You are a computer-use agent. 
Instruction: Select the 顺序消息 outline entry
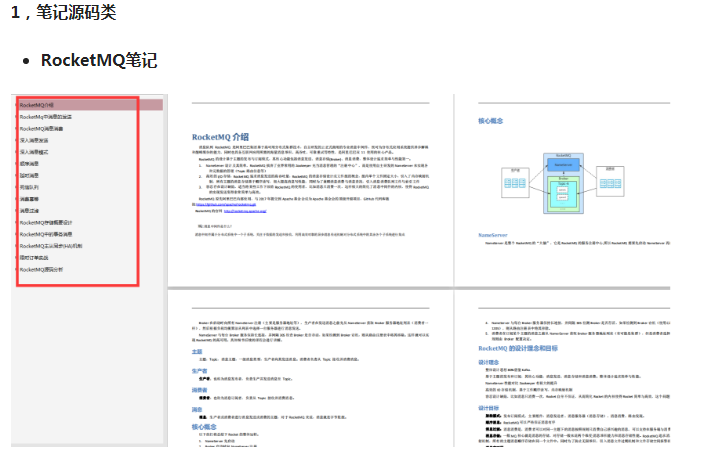[29, 164]
